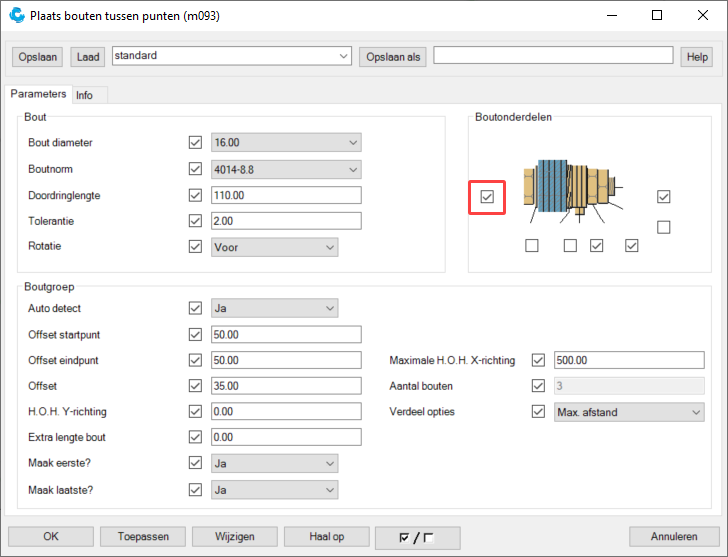Open the Verdeel opties dropdown
Screen dimensions: 728x557
coord(629,412)
